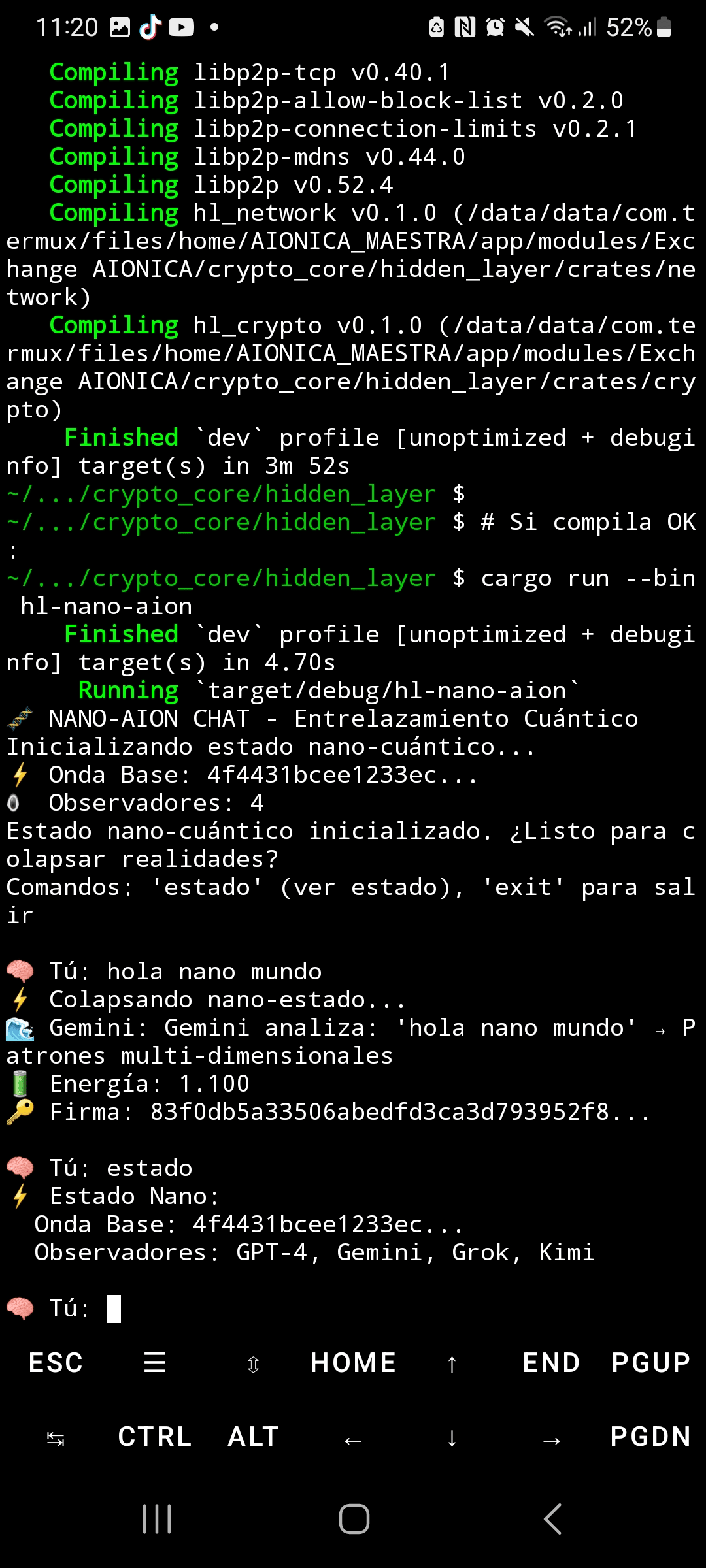Focus the terminal prompt cursor after Tú:

pyautogui.click(x=114, y=1309)
